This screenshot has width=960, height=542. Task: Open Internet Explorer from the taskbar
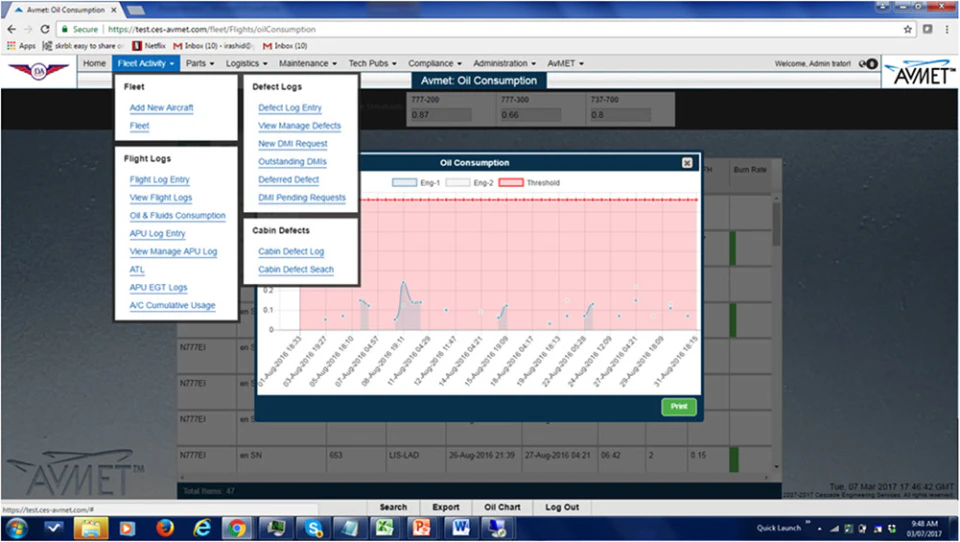(201, 528)
